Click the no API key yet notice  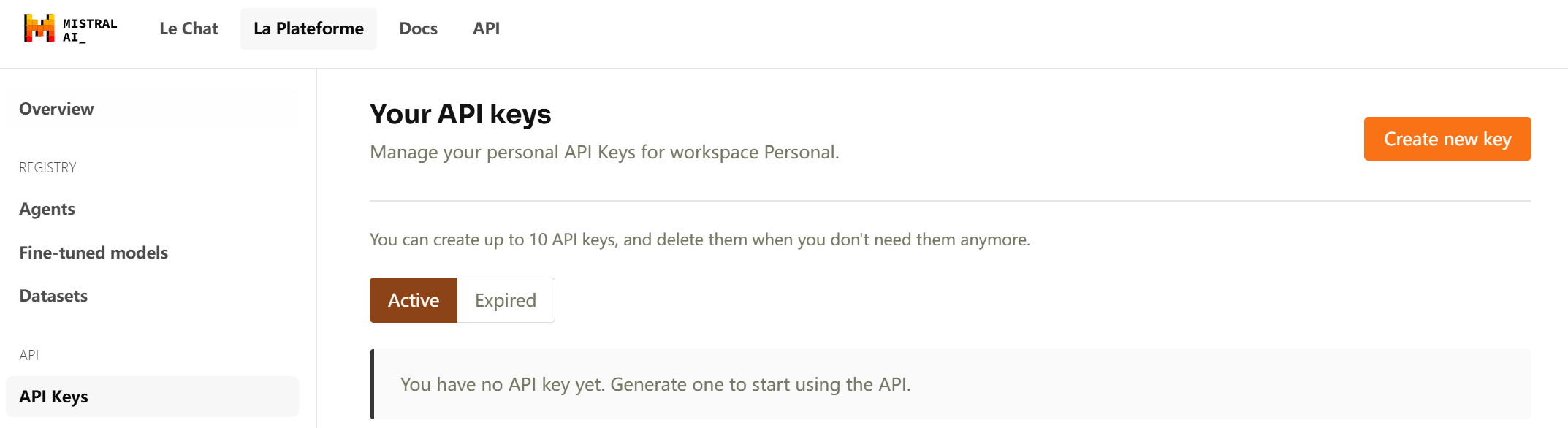tap(951, 384)
